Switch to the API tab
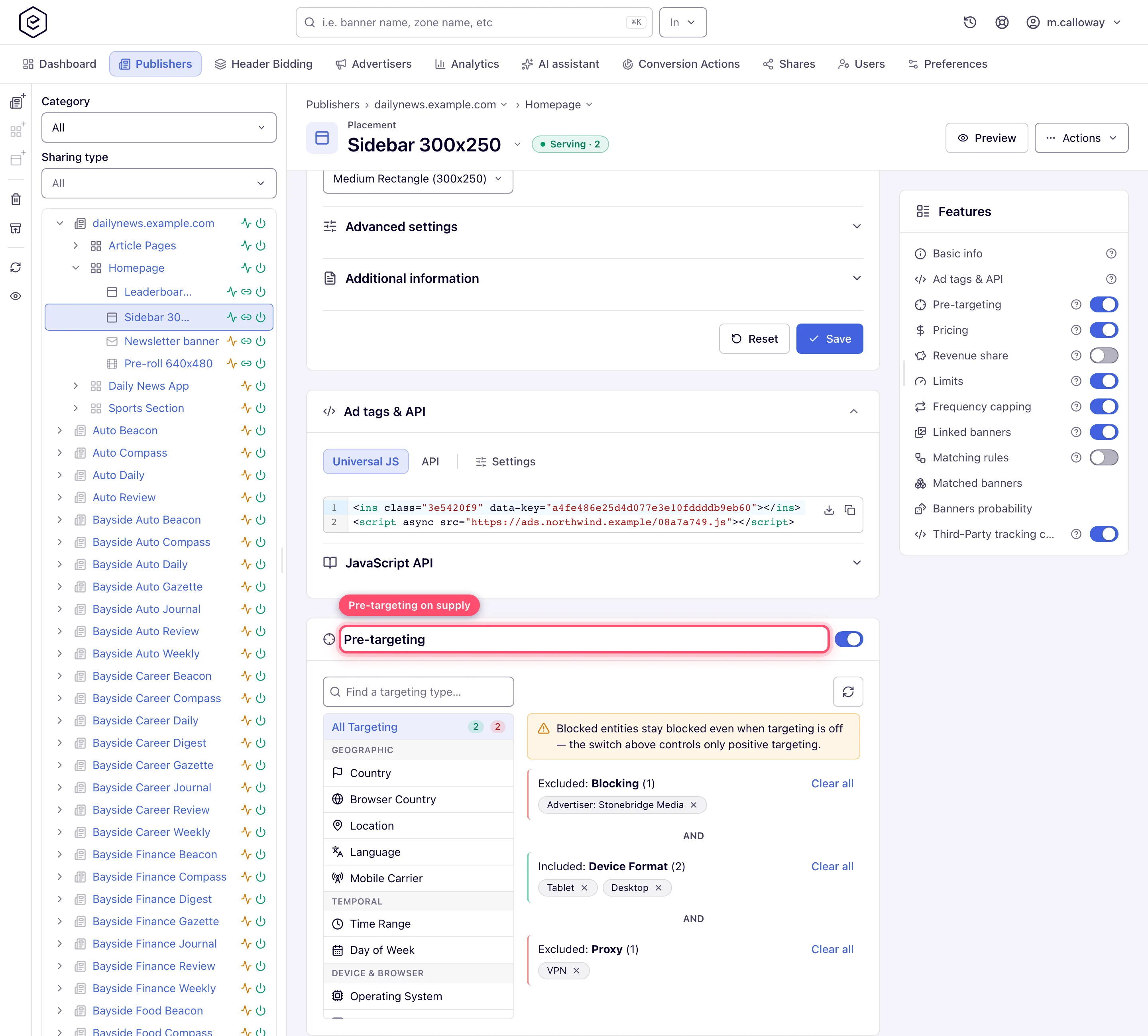The width and height of the screenshot is (1148, 1036). point(430,462)
